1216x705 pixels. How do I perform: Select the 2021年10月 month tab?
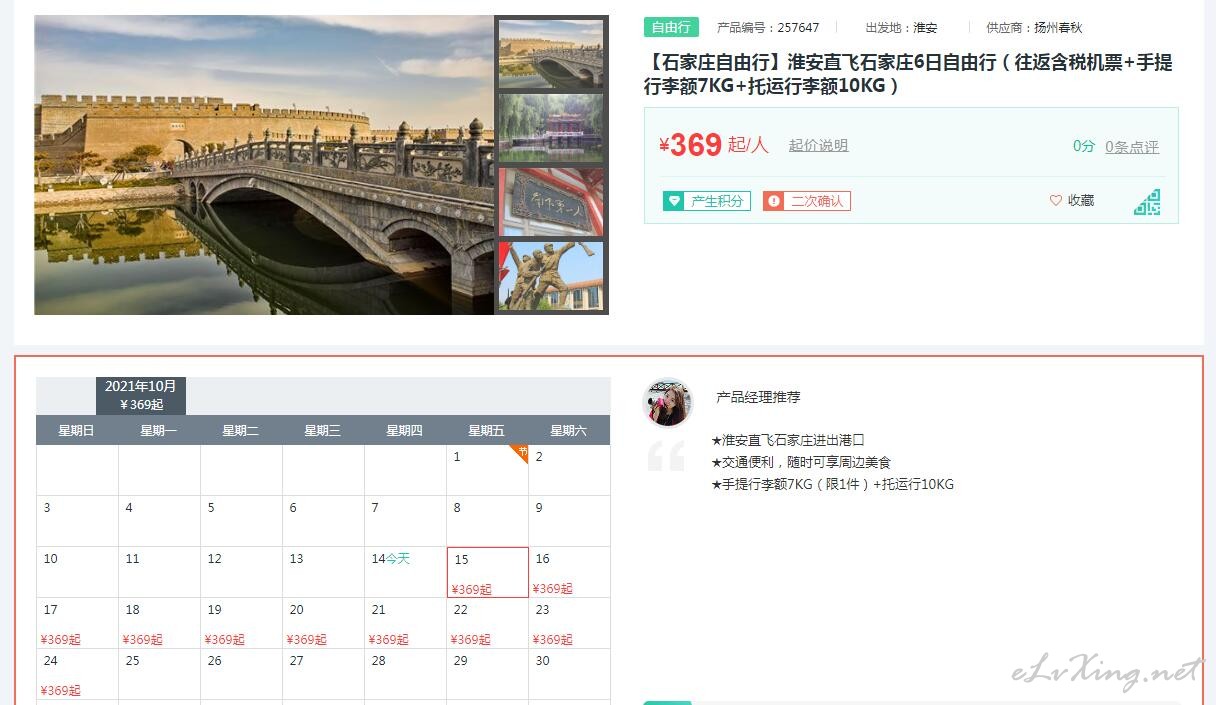point(141,395)
